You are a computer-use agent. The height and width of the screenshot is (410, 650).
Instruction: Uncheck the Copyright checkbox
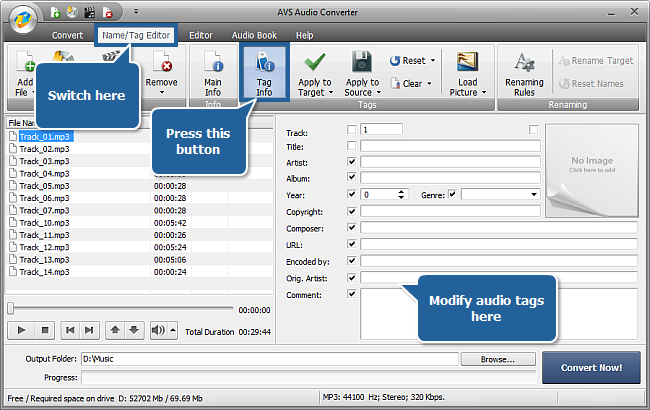[x=352, y=211]
